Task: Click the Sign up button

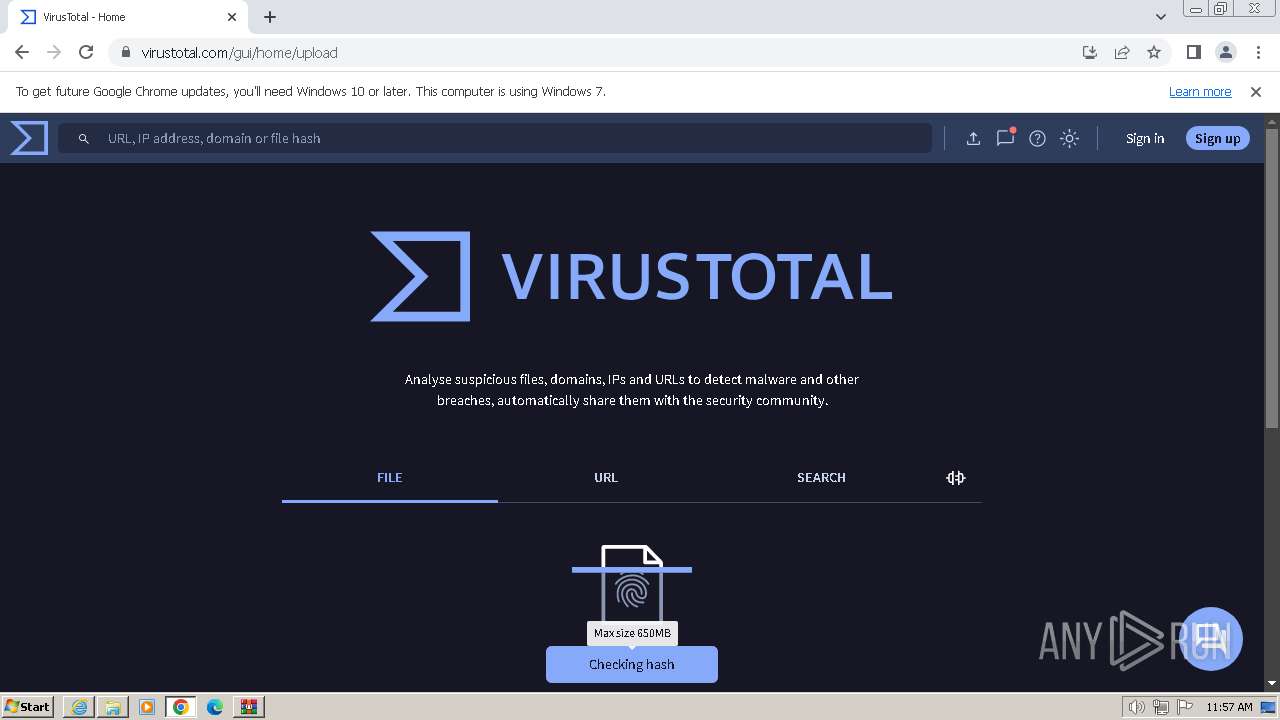Action: tap(1217, 139)
